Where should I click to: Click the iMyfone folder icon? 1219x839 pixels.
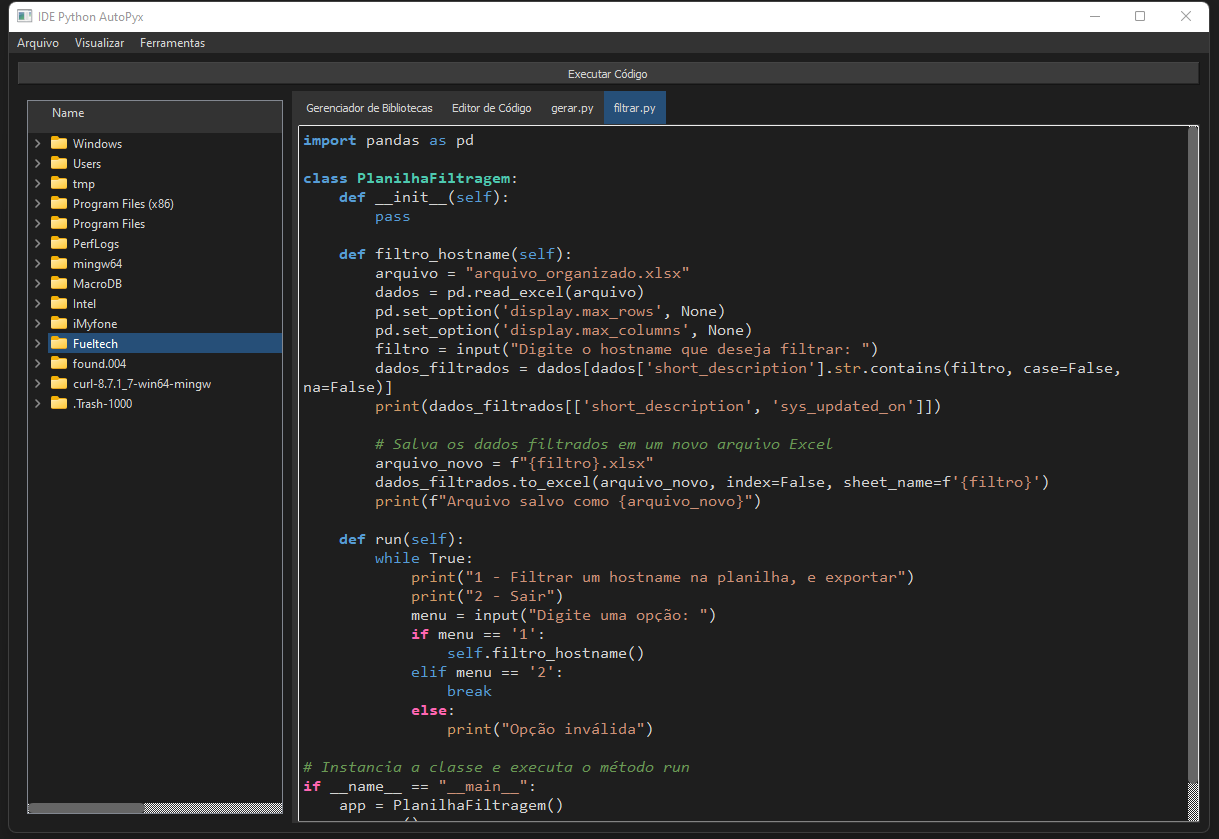pyautogui.click(x=59, y=323)
